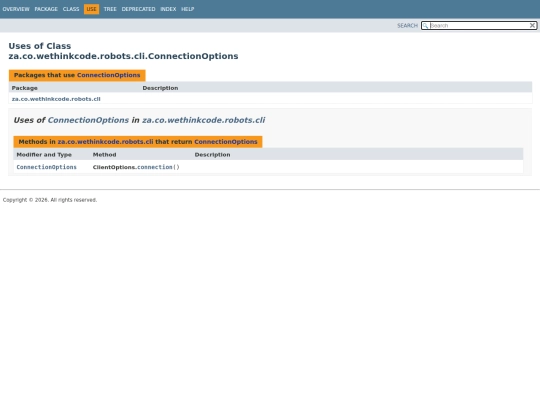The height and width of the screenshot is (405, 540).
Task: Click the 'Modifier and Type' column header
Action: [x=44, y=155]
